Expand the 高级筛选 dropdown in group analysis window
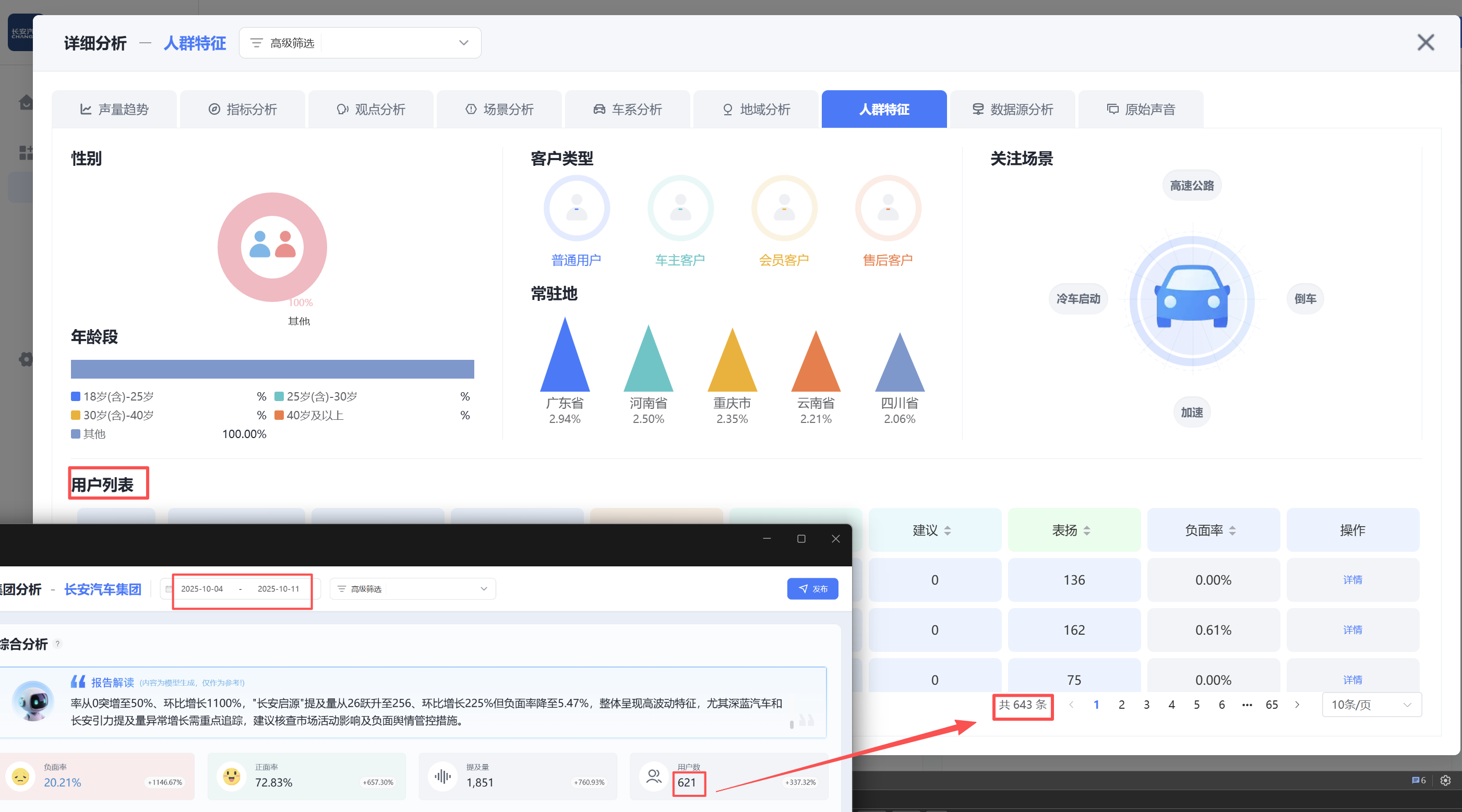This screenshot has width=1462, height=812. 413,589
